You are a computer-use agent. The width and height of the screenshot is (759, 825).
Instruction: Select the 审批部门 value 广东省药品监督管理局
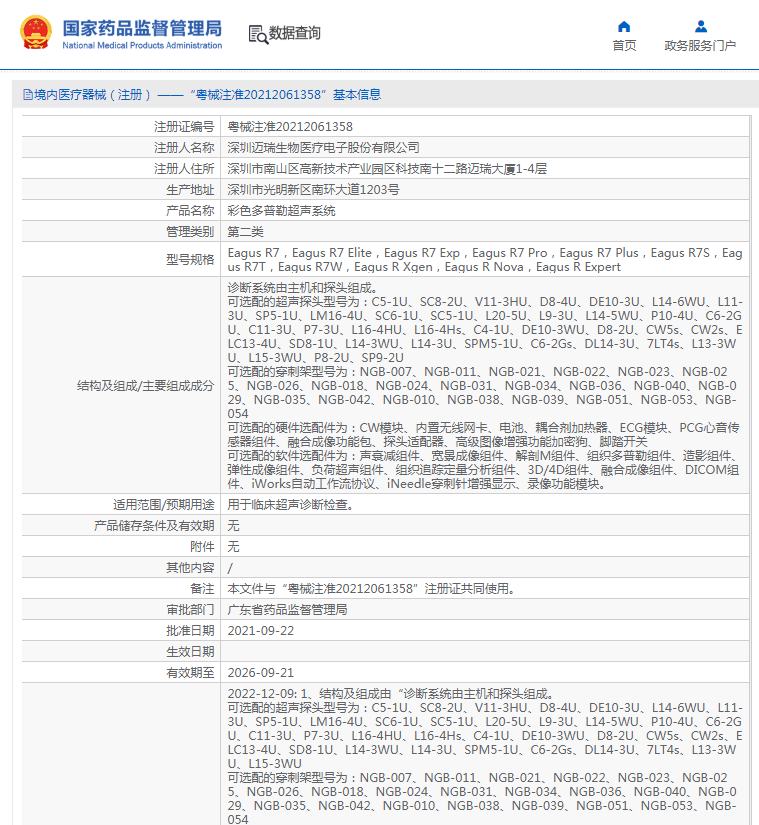(287, 609)
